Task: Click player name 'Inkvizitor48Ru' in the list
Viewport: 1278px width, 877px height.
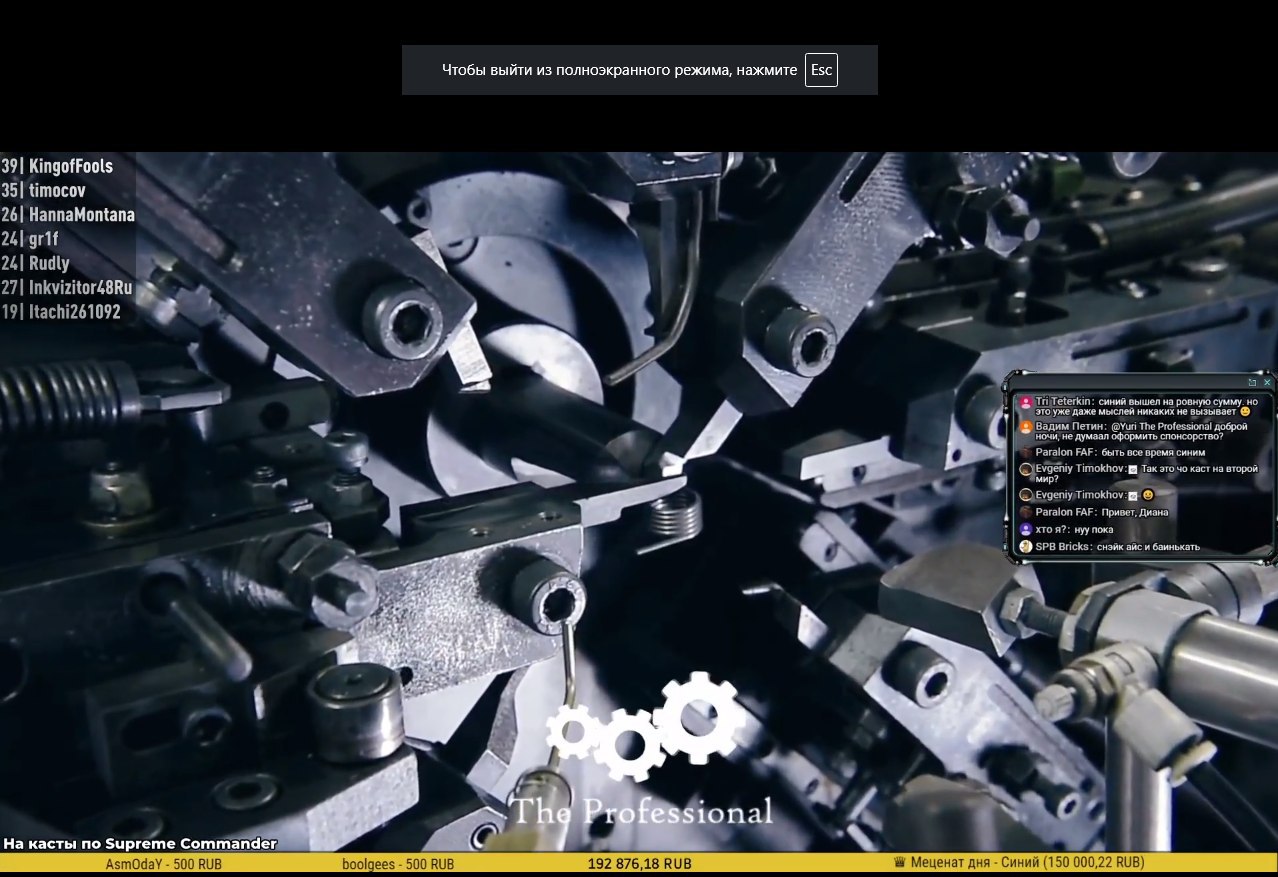Action: (81, 288)
